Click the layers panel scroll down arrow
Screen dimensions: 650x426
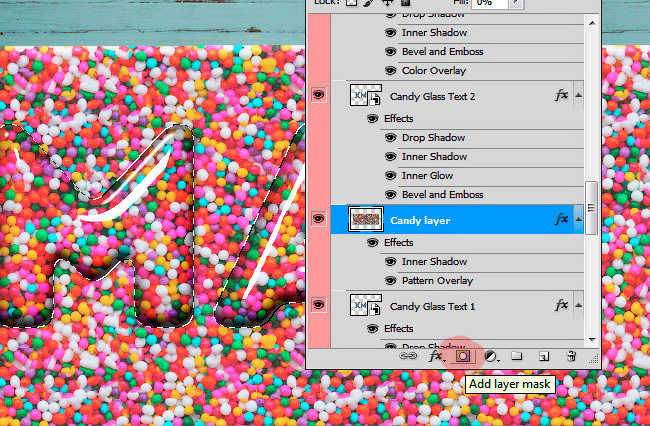[x=592, y=340]
